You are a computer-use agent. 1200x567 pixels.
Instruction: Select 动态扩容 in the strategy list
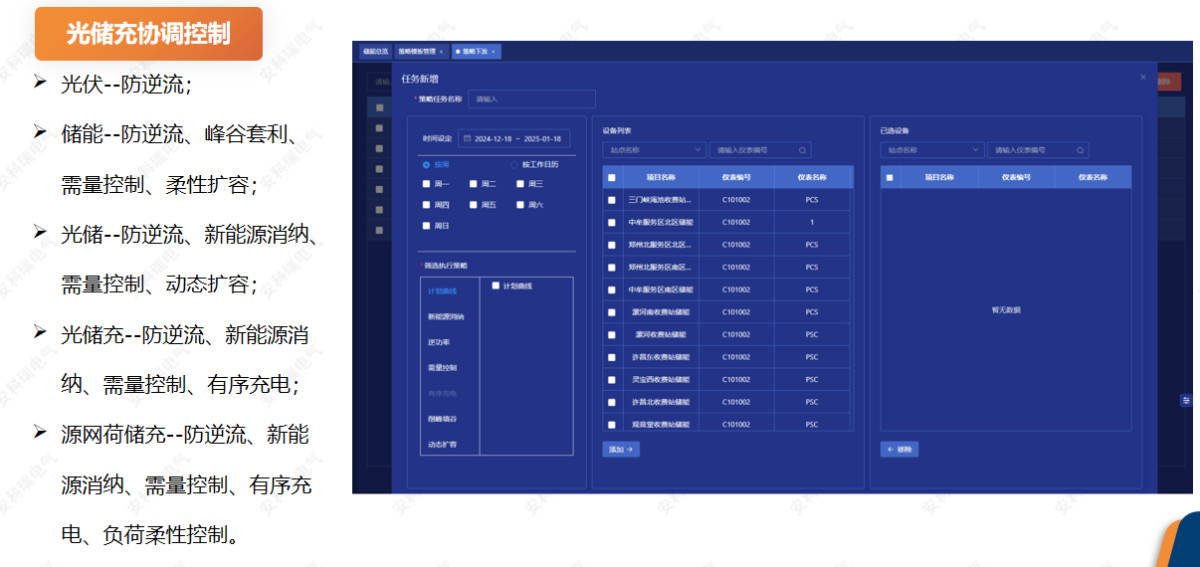pos(442,444)
